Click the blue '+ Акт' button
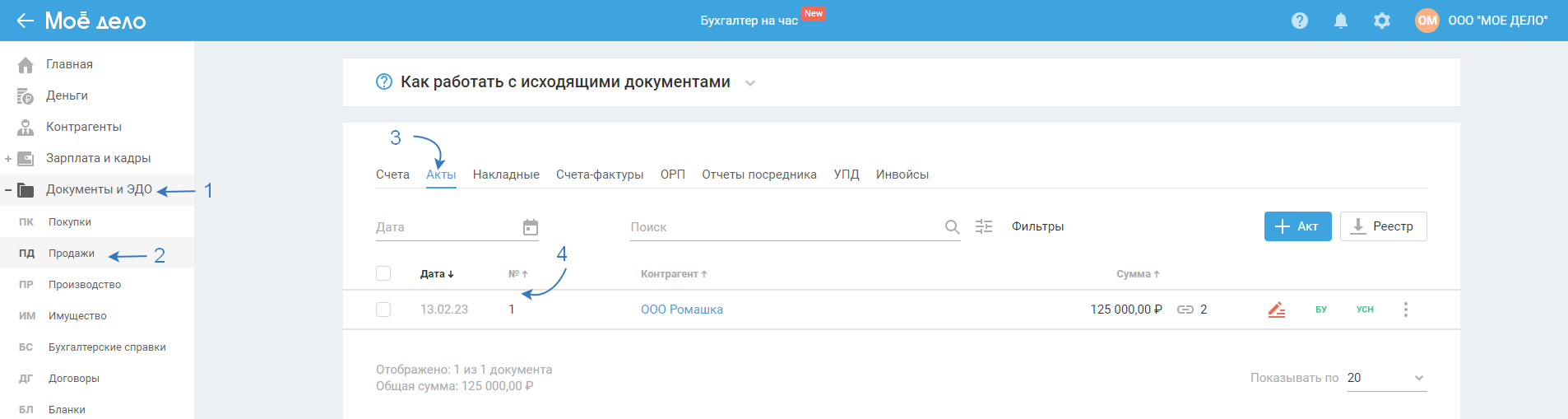 [x=1297, y=226]
